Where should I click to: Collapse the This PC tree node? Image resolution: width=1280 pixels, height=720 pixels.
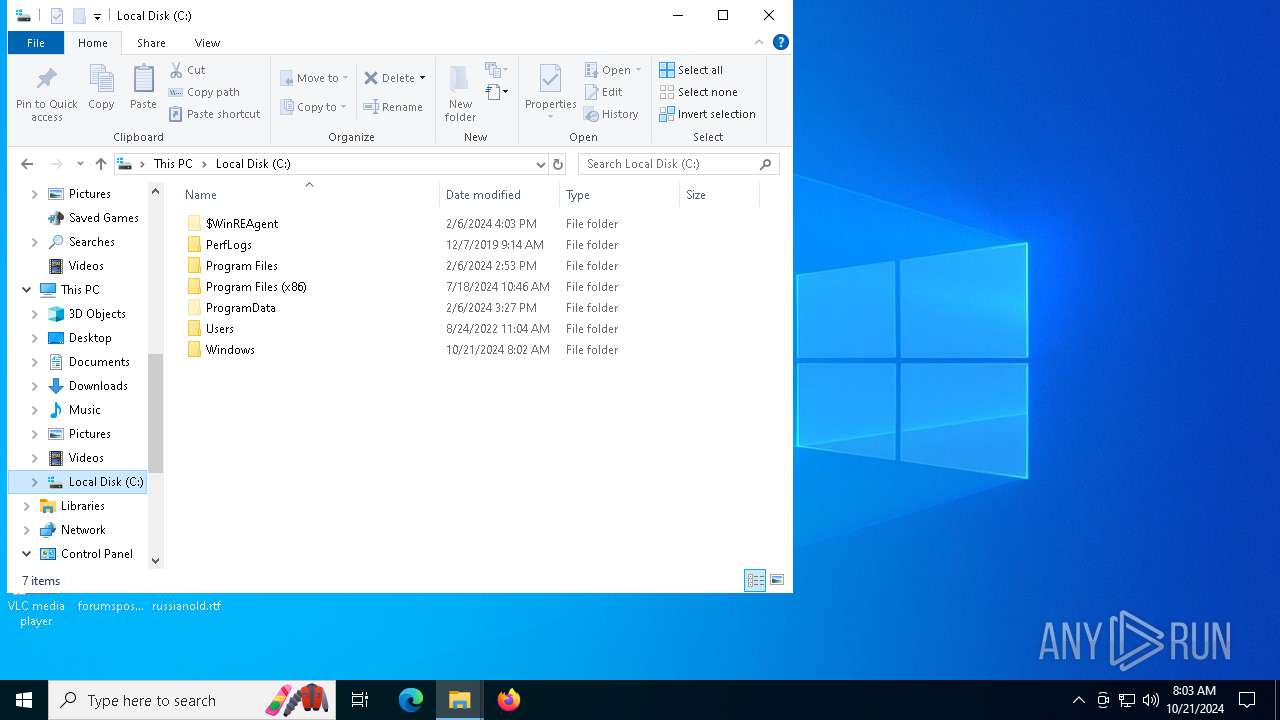[x=26, y=290]
